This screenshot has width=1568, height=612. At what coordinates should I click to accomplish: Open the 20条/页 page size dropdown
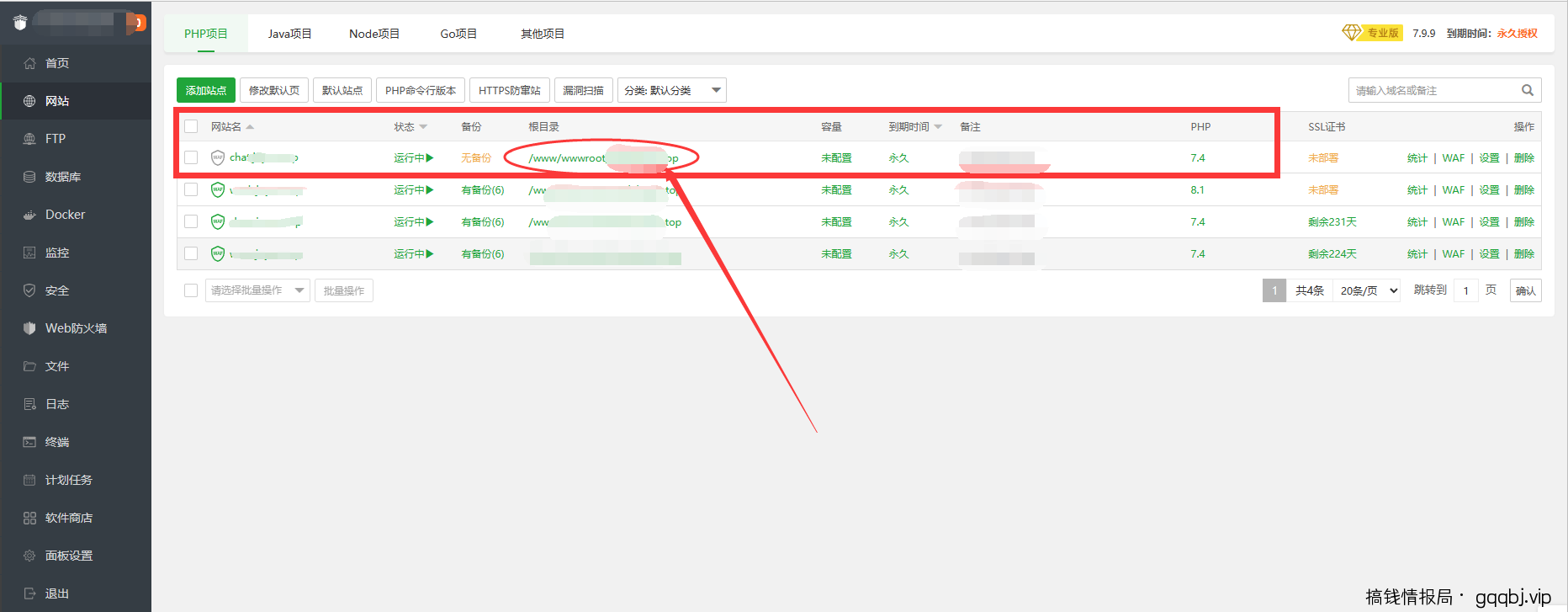click(1367, 290)
